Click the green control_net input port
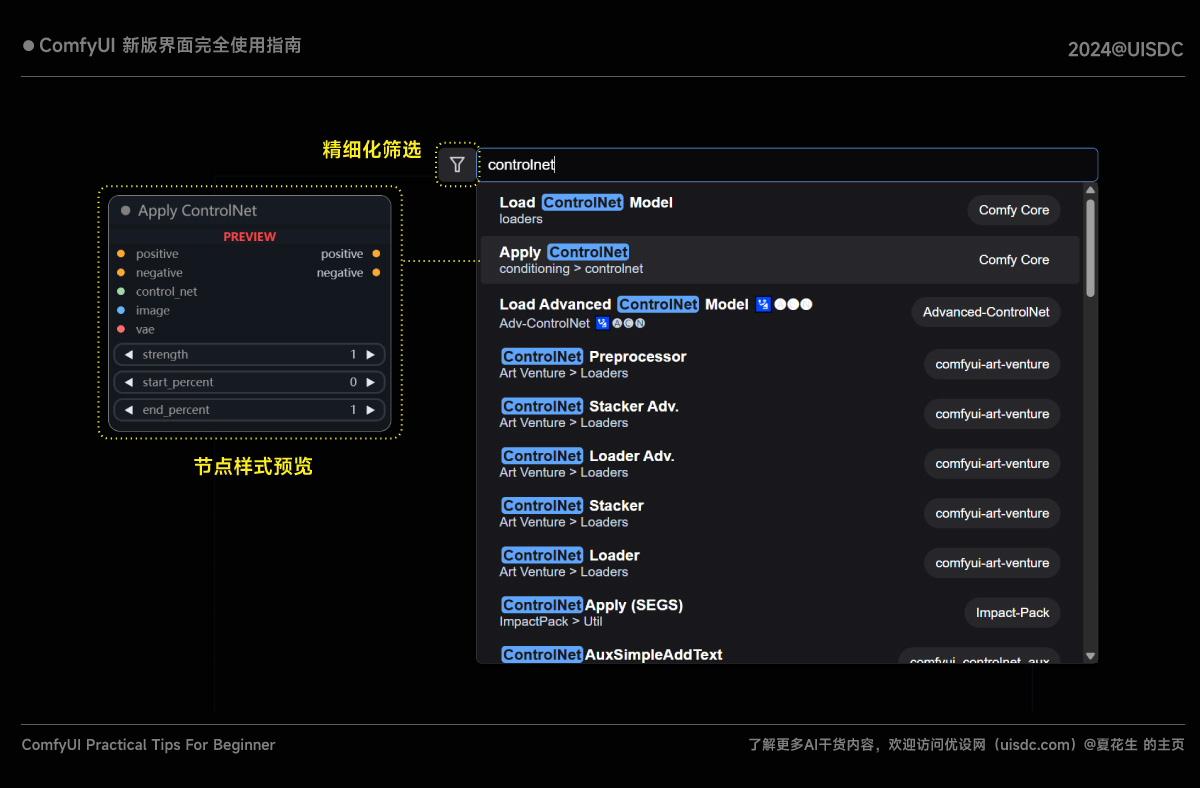 pos(121,291)
